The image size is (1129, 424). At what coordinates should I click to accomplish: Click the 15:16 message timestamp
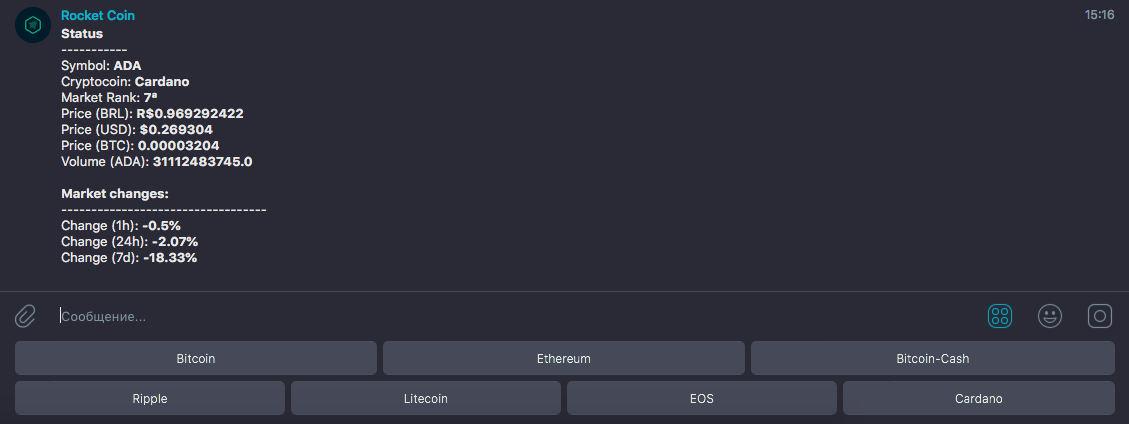tap(1099, 16)
